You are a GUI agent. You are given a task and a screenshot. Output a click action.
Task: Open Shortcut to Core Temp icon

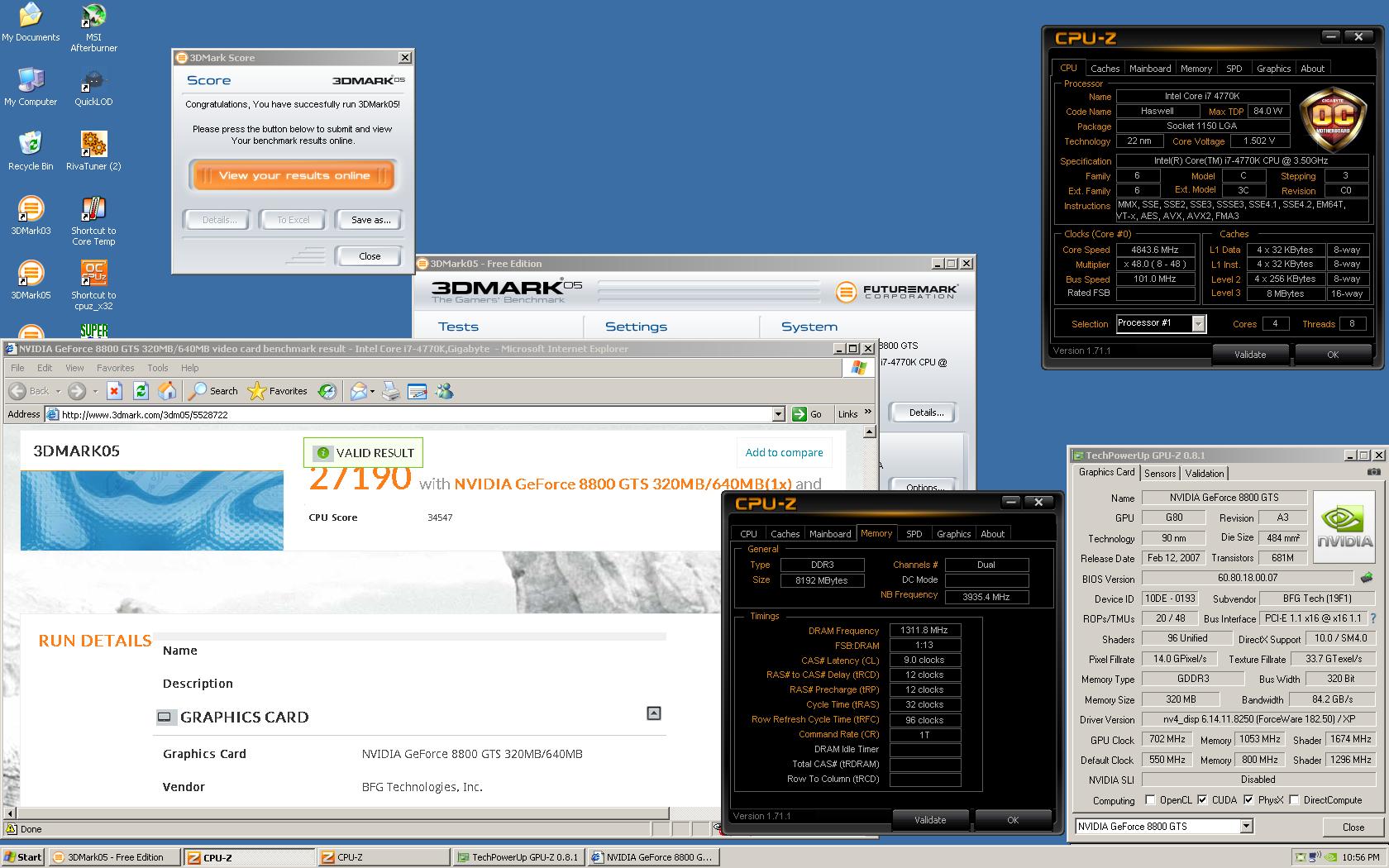click(93, 221)
